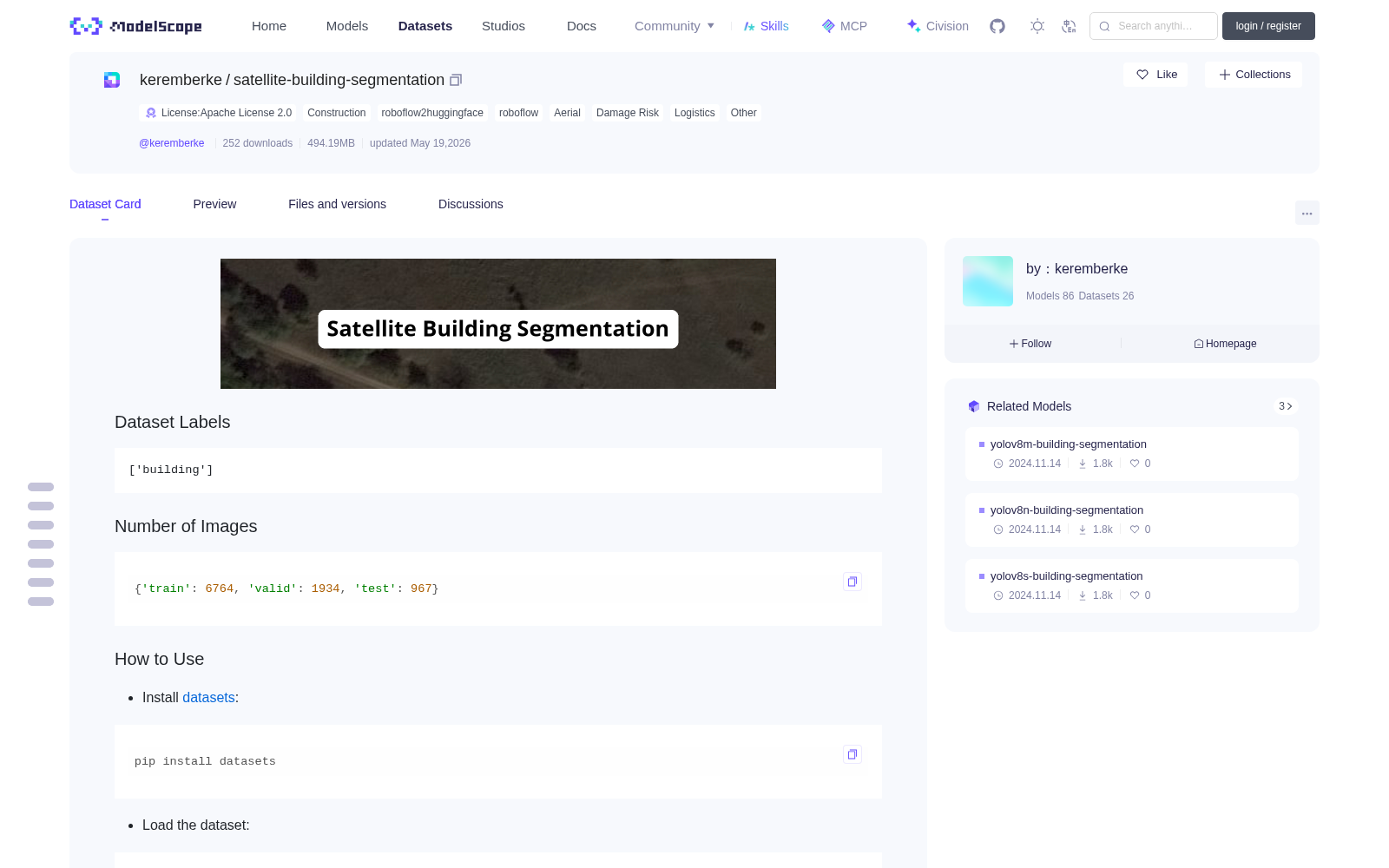1389x868 pixels.
Task: Click the ModelScope logo
Action: click(135, 26)
